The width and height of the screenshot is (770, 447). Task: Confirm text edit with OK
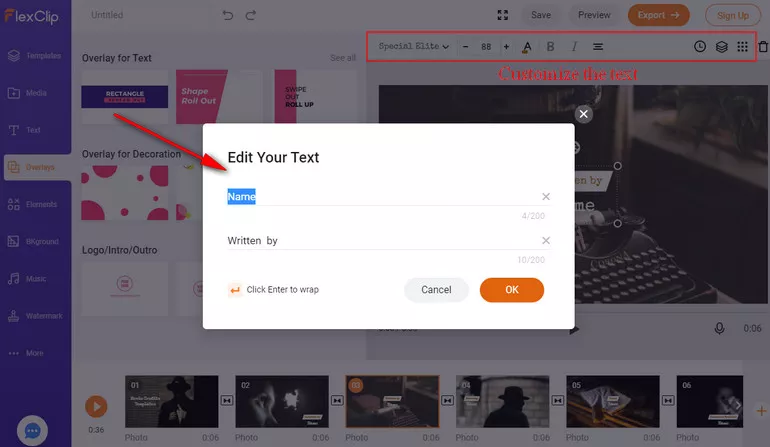[x=512, y=290]
